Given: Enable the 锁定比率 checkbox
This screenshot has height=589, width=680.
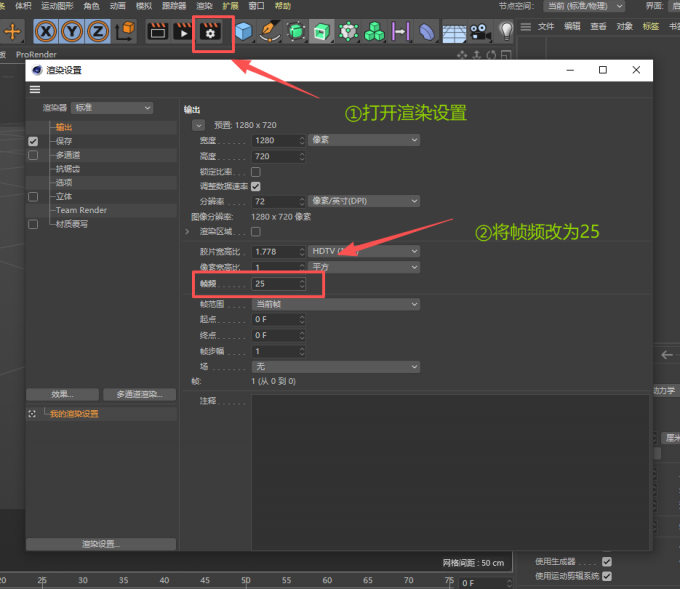Looking at the screenshot, I should click(x=255, y=172).
